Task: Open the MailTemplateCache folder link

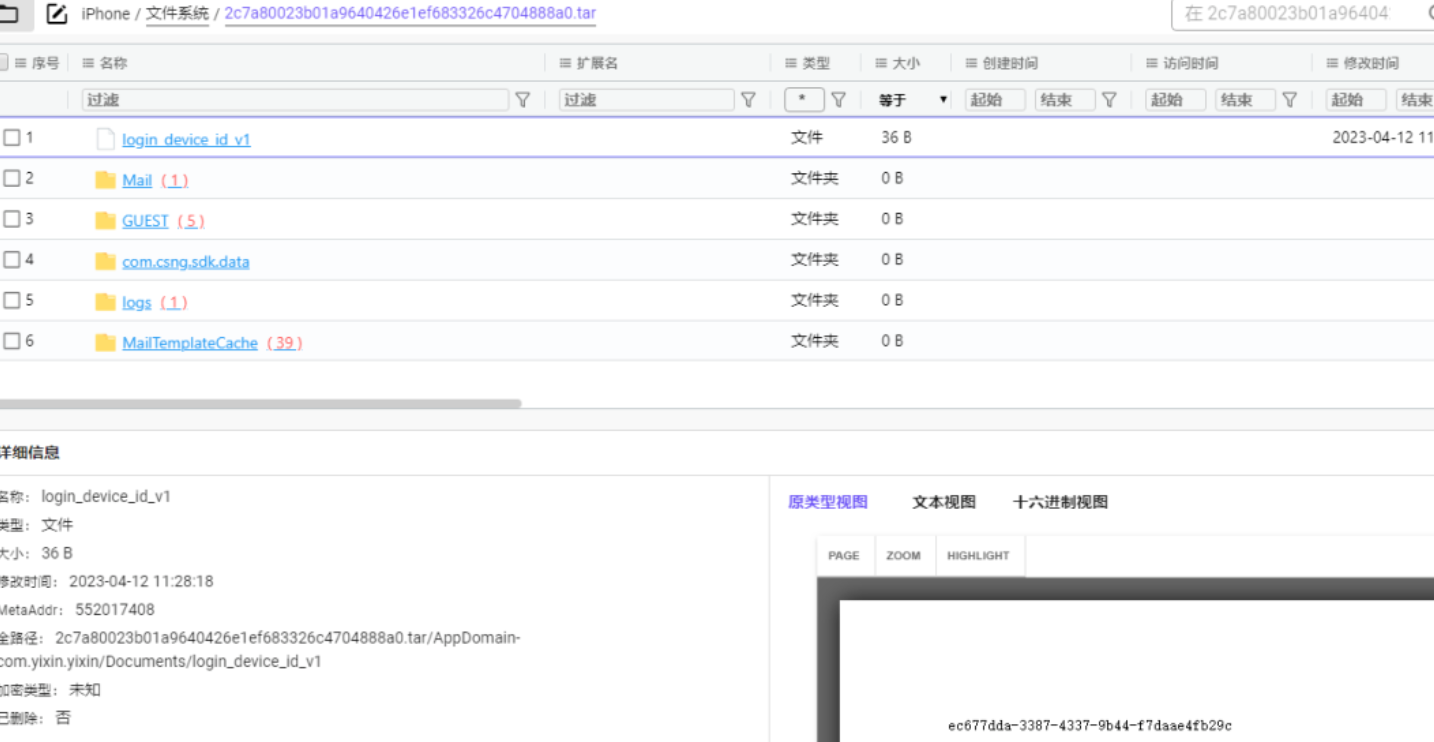Action: click(x=190, y=343)
